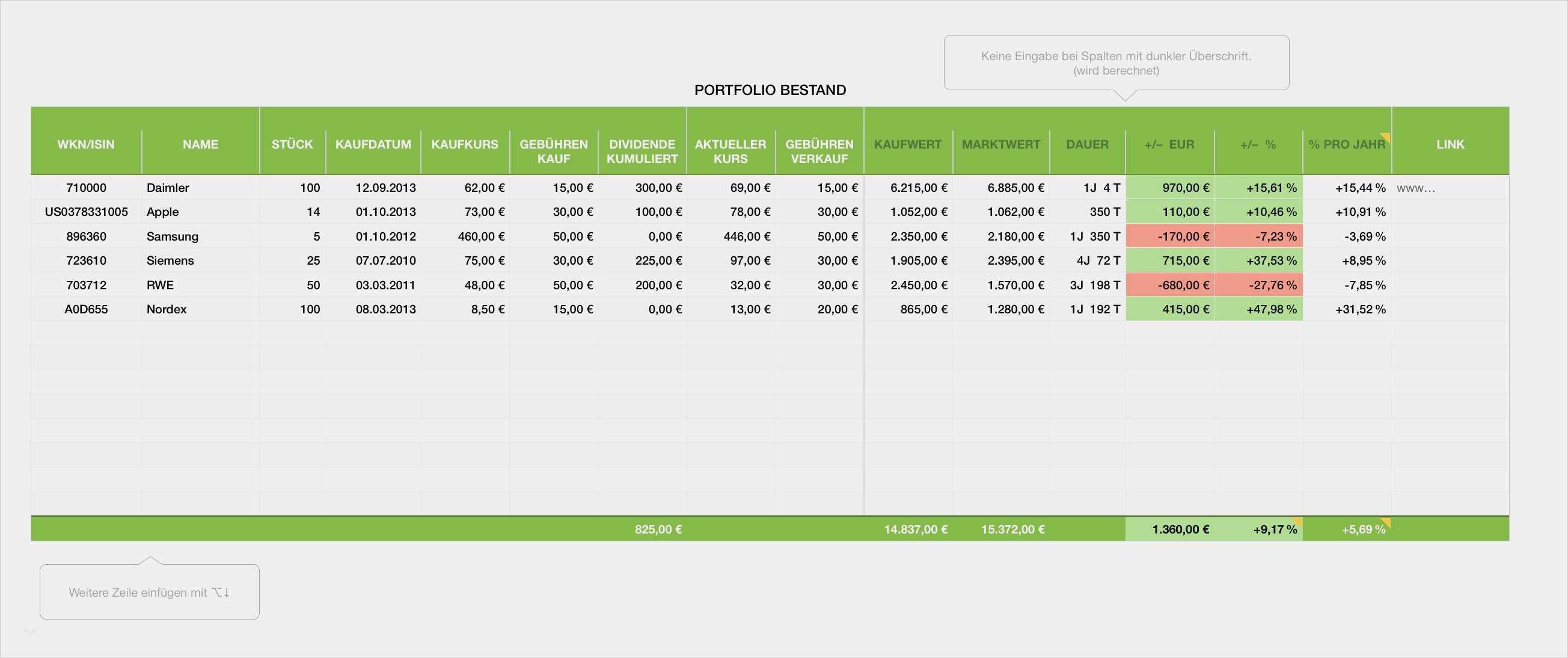Select the KAUFWERT column header
The height and width of the screenshot is (658, 1568).
[x=908, y=144]
